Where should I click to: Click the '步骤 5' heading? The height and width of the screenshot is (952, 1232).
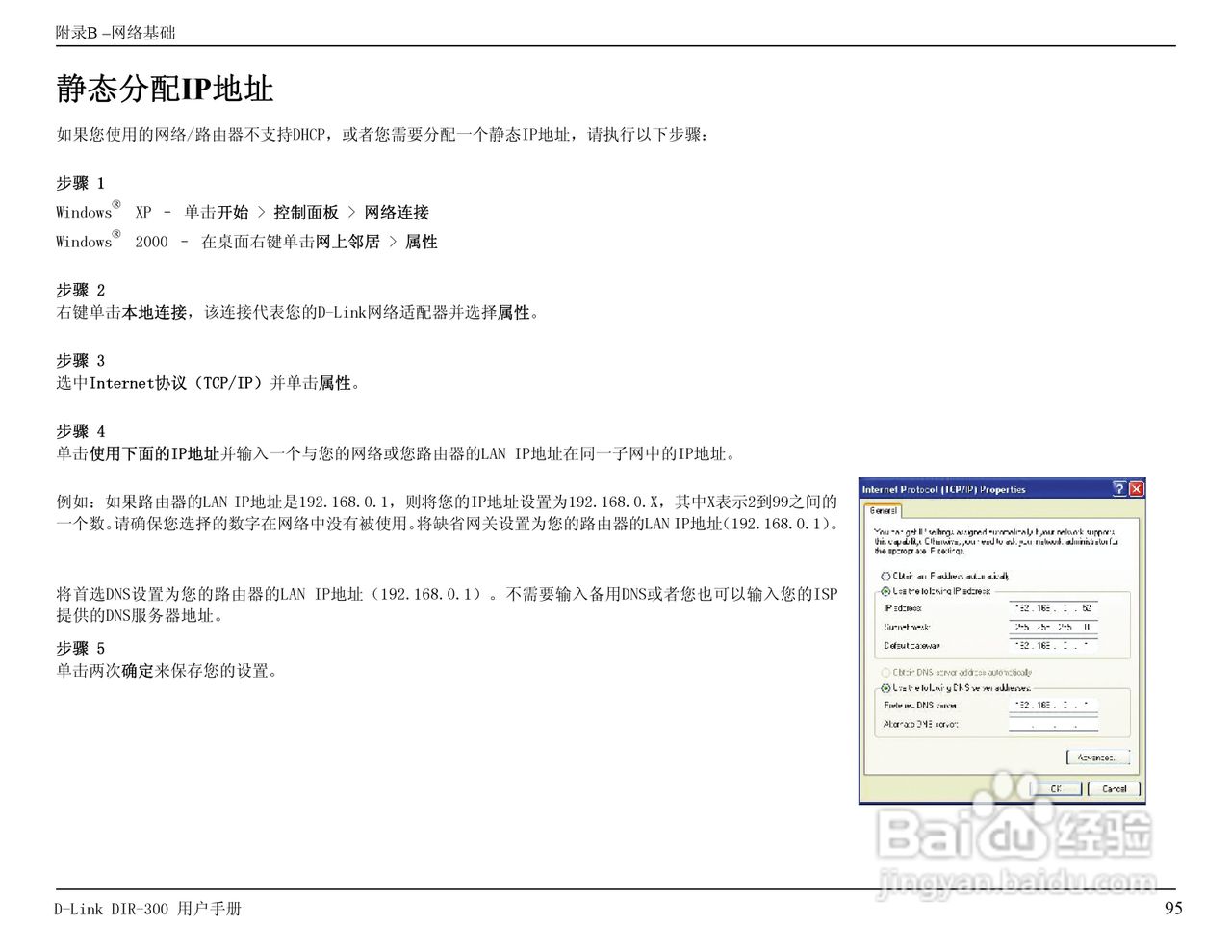pos(80,648)
